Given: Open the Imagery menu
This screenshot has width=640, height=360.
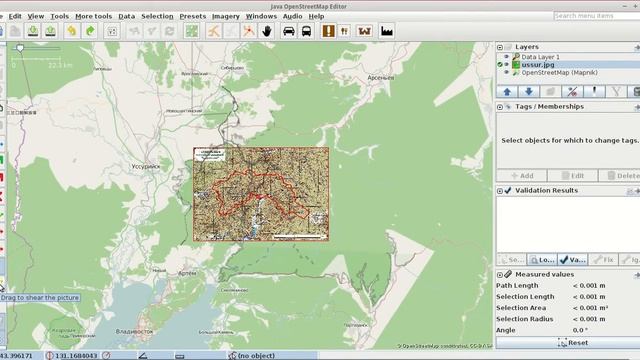Looking at the screenshot, I should tap(225, 16).
